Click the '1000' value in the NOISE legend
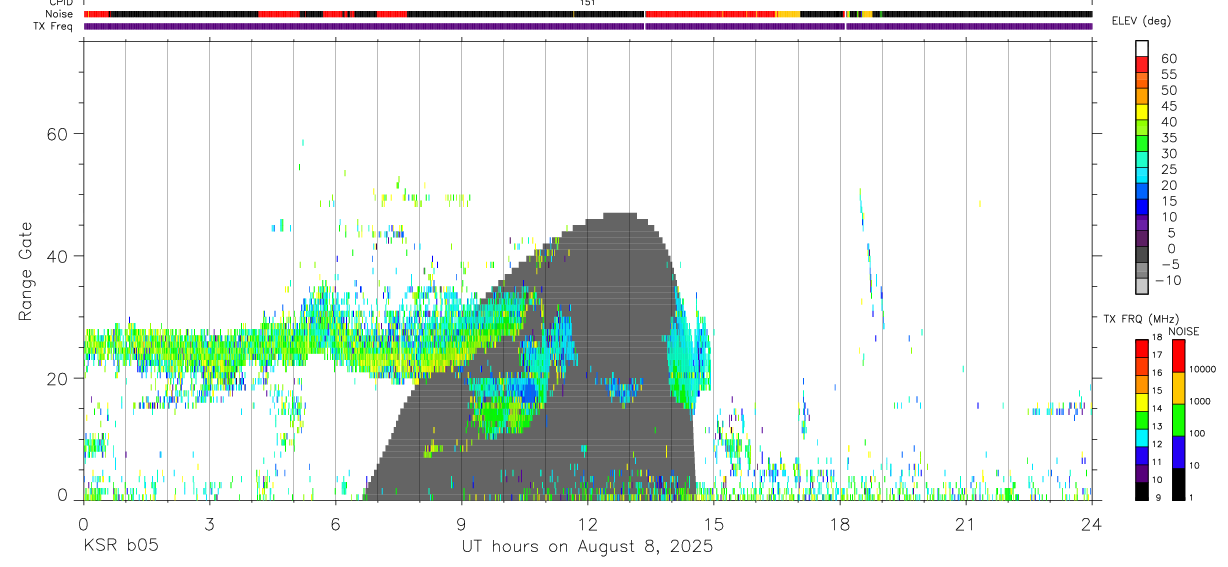The image size is (1228, 567). pyautogui.click(x=1200, y=402)
